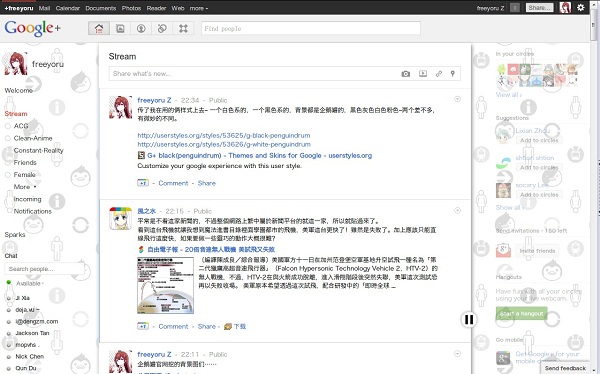Viewport: 600px width, 374px height.
Task: Open Mail in the top bar
Action: (x=44, y=8)
